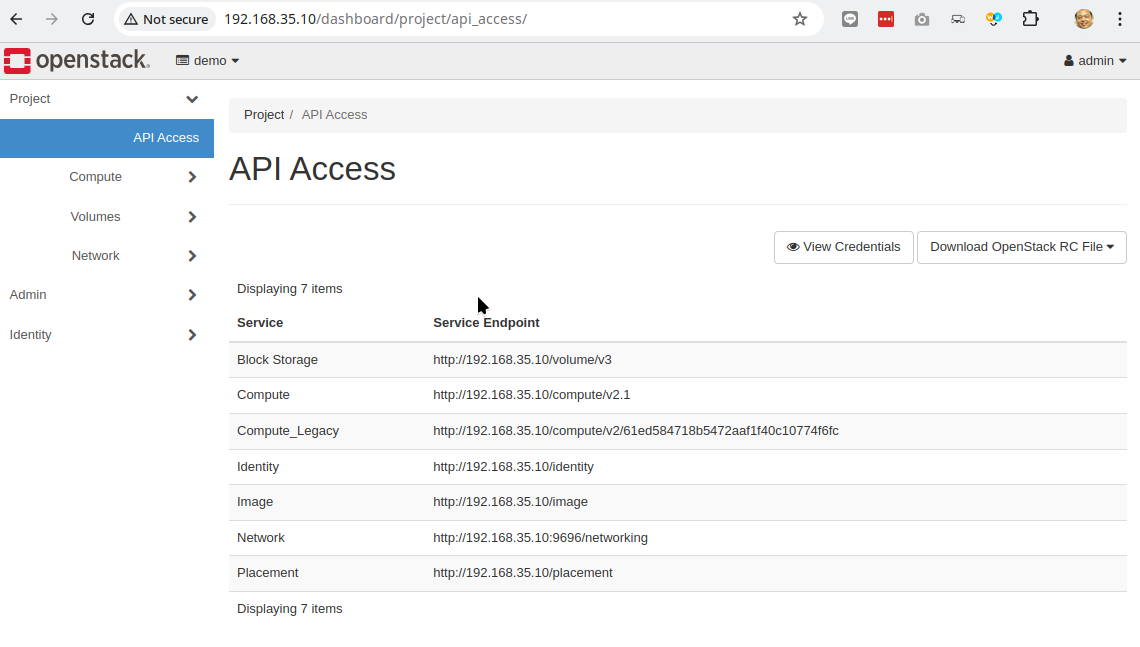Open the admin user menu
The height and width of the screenshot is (647, 1140).
[x=1095, y=61]
